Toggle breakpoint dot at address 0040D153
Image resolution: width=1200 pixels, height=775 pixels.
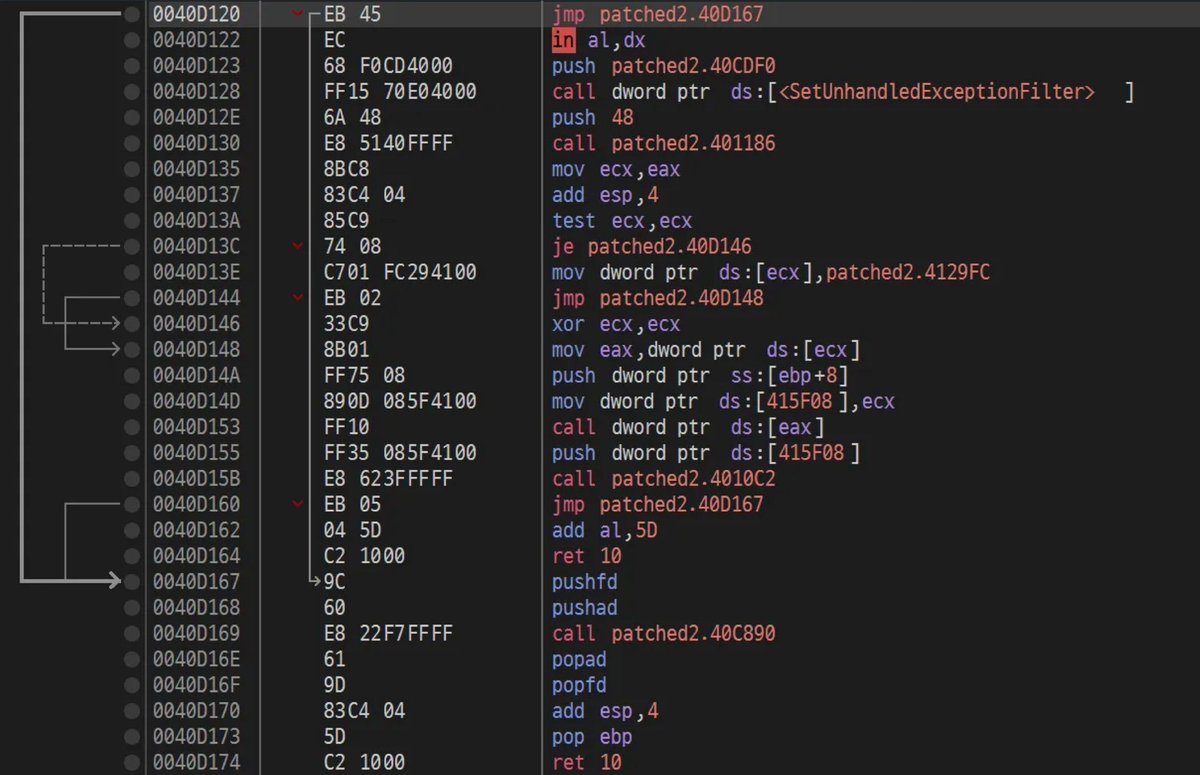point(132,427)
